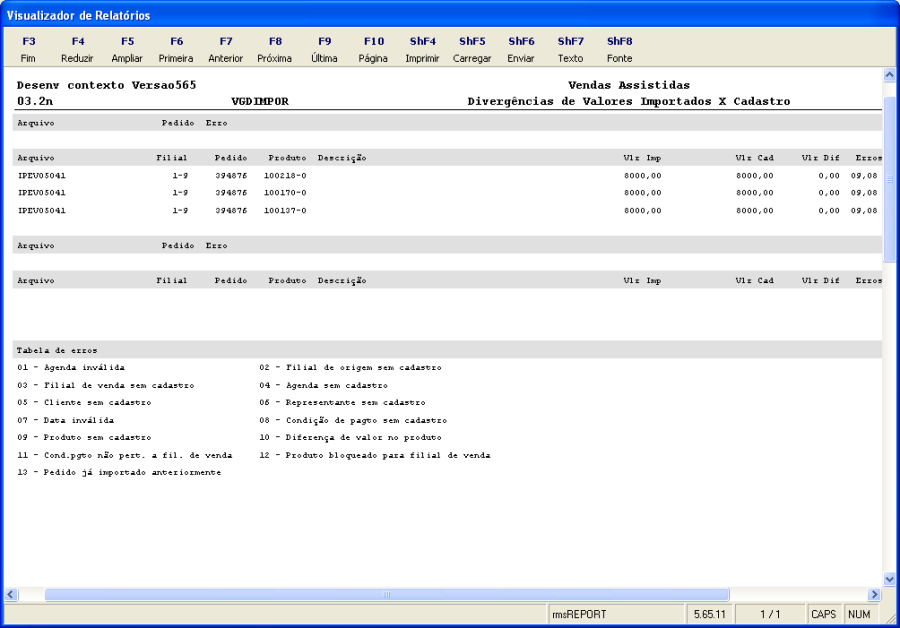Click error entry '12 - Produto bloqueado para filial de venda'
Viewport: 900px width, 628px height.
point(375,455)
